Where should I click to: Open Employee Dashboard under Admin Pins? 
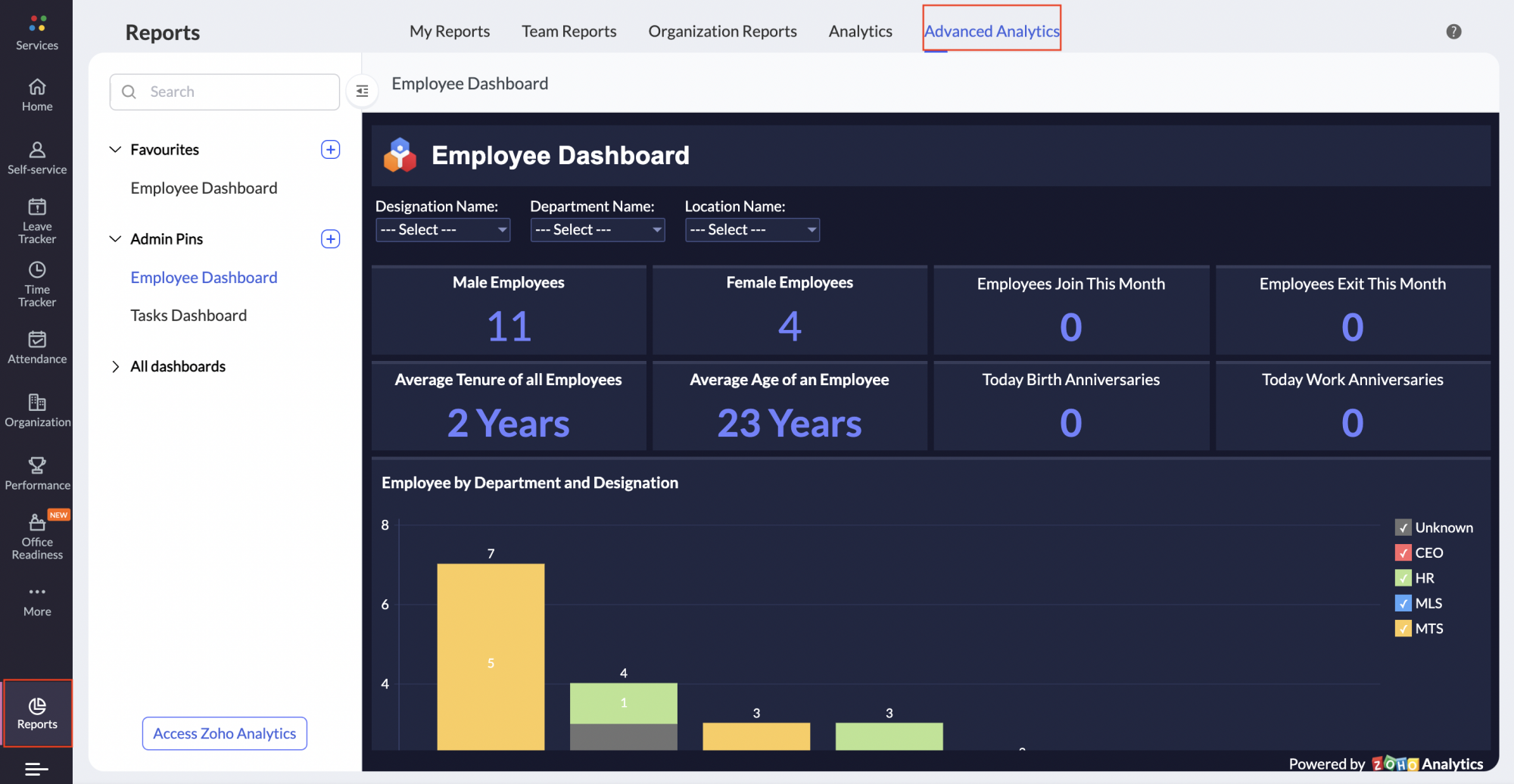pos(204,277)
